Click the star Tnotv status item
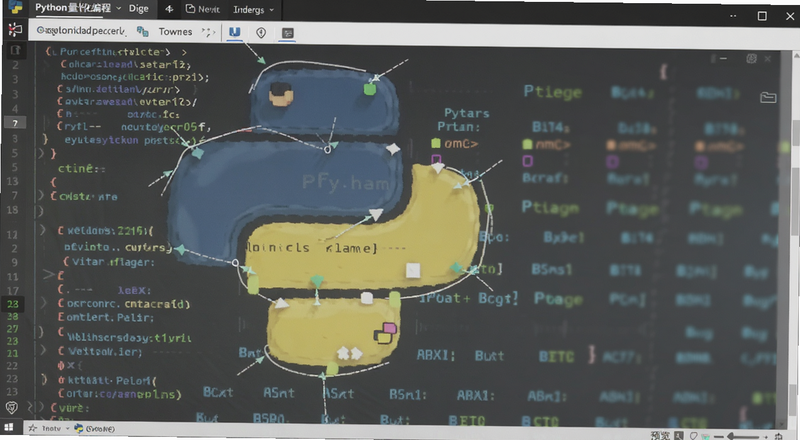Image resolution: width=800 pixels, height=440 pixels. 45,428
